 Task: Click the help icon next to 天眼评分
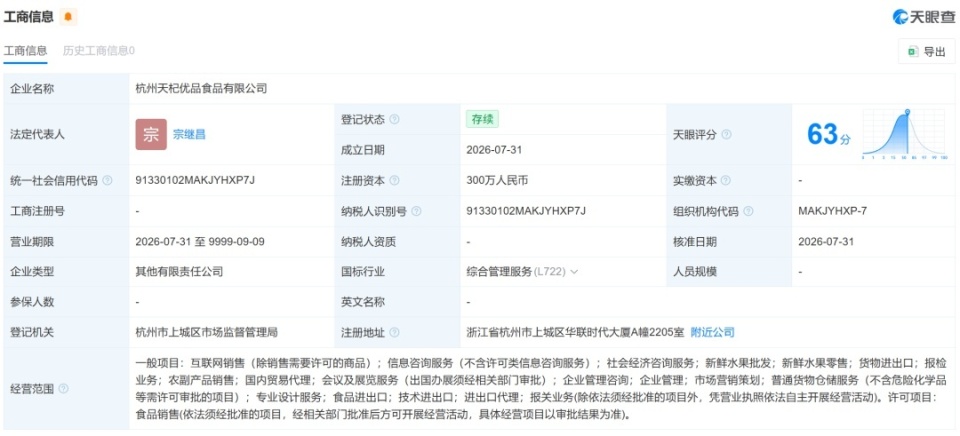tap(726, 135)
